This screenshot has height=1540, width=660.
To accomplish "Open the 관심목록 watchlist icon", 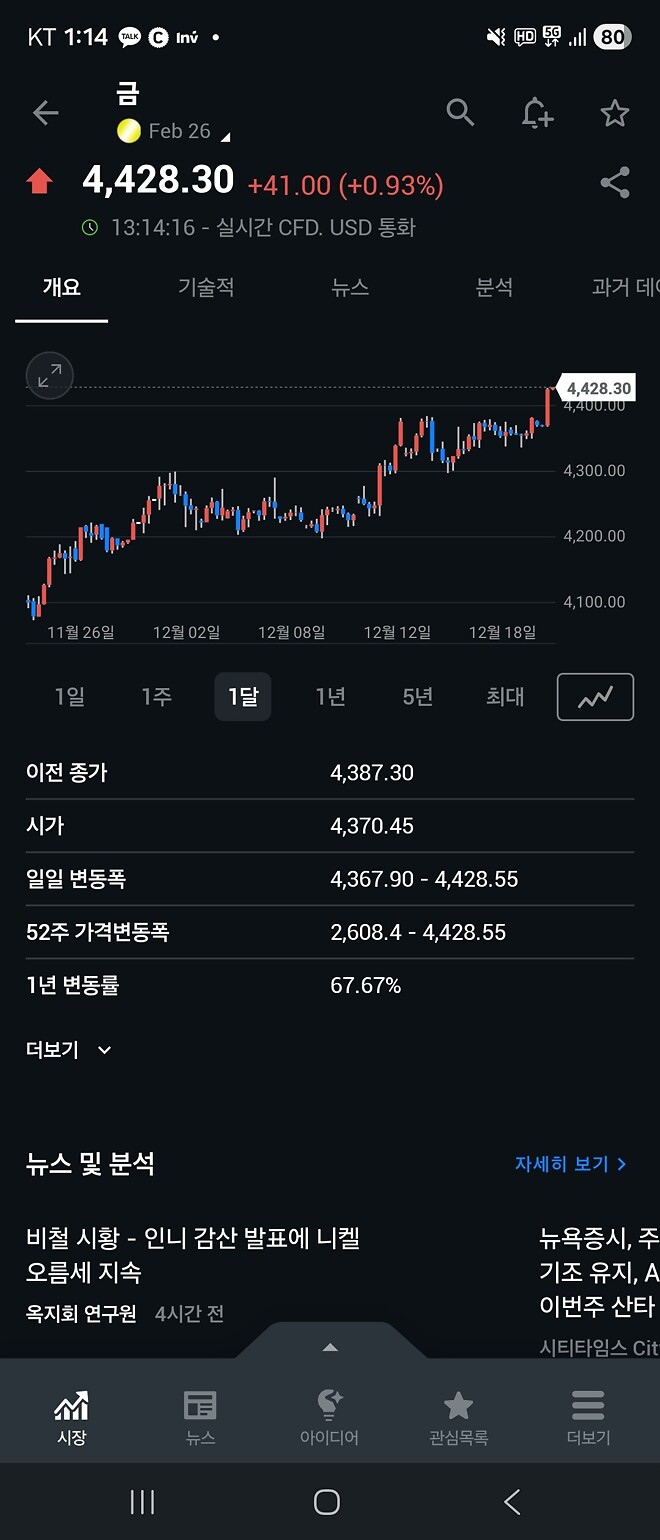I will pos(458,1412).
